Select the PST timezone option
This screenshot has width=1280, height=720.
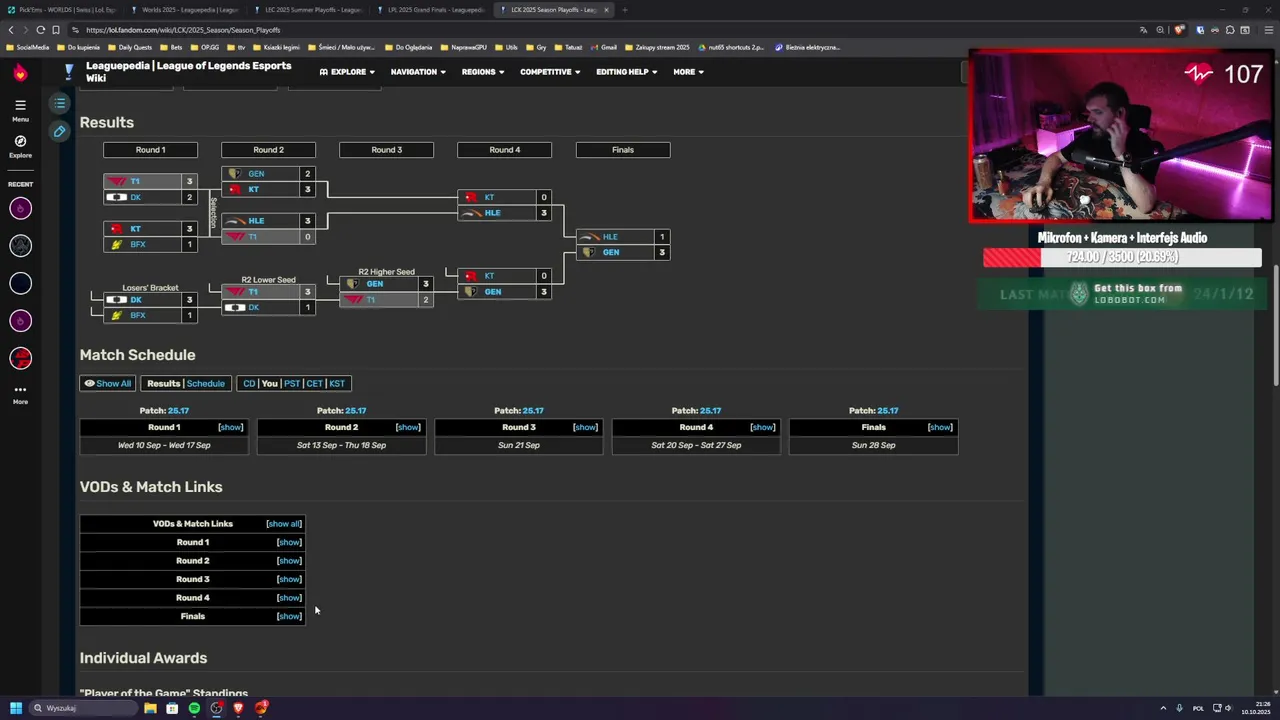point(291,383)
